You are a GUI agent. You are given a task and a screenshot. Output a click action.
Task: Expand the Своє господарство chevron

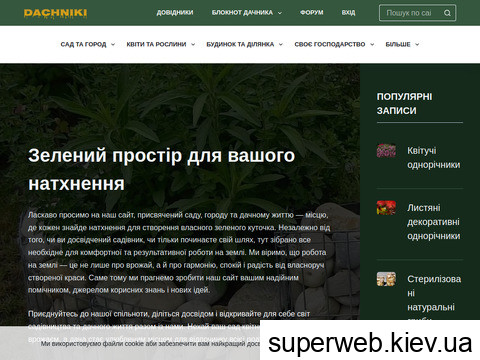click(372, 44)
